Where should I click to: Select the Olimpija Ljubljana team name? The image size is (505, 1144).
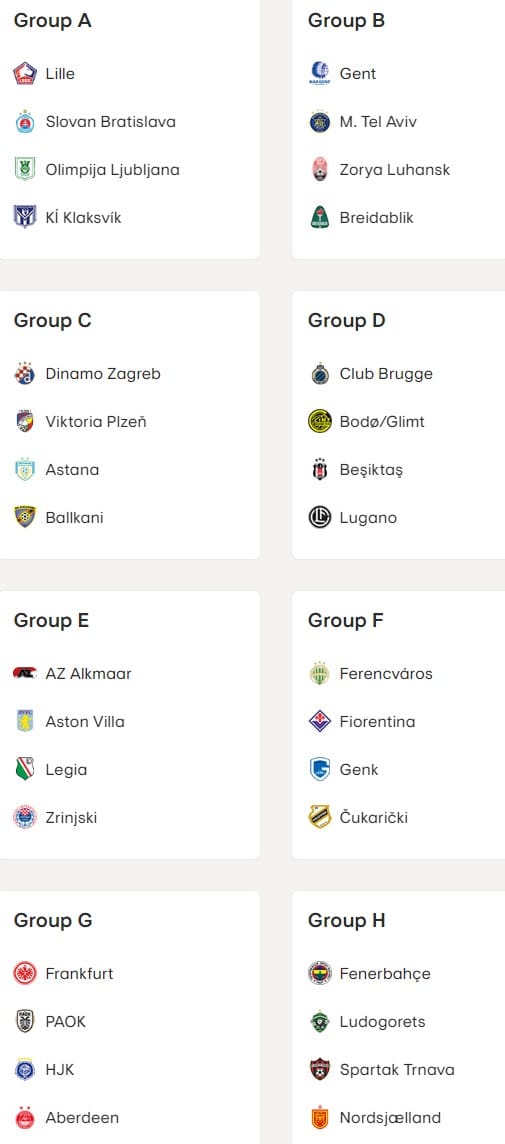[112, 170]
